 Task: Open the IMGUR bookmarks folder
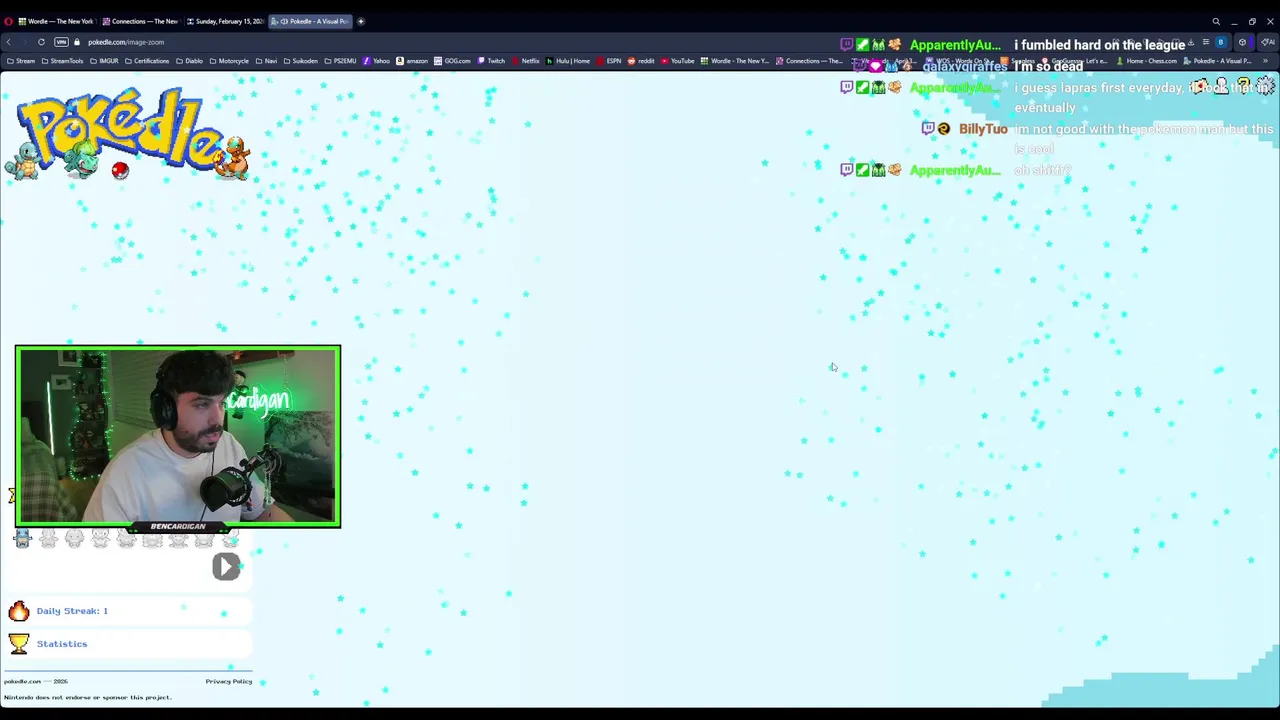point(104,61)
